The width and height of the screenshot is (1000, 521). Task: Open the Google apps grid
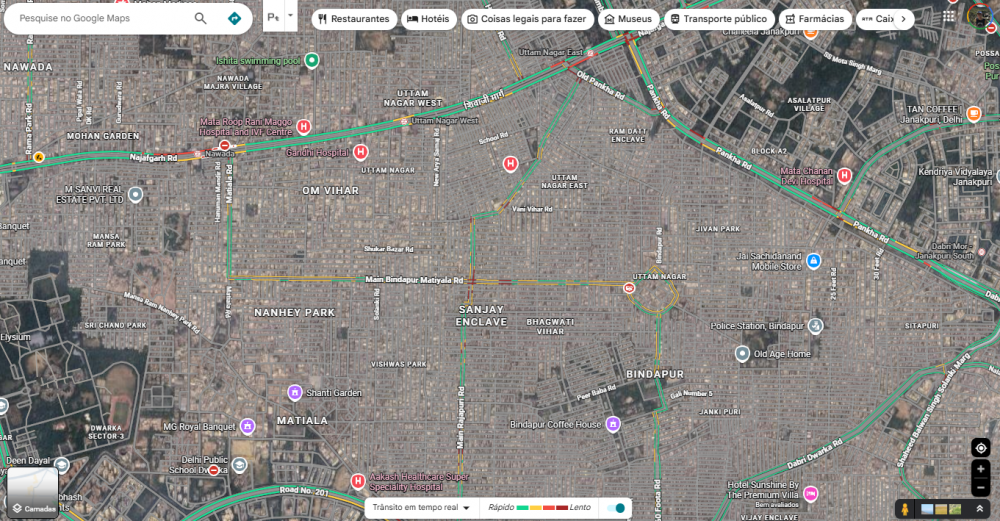949,17
